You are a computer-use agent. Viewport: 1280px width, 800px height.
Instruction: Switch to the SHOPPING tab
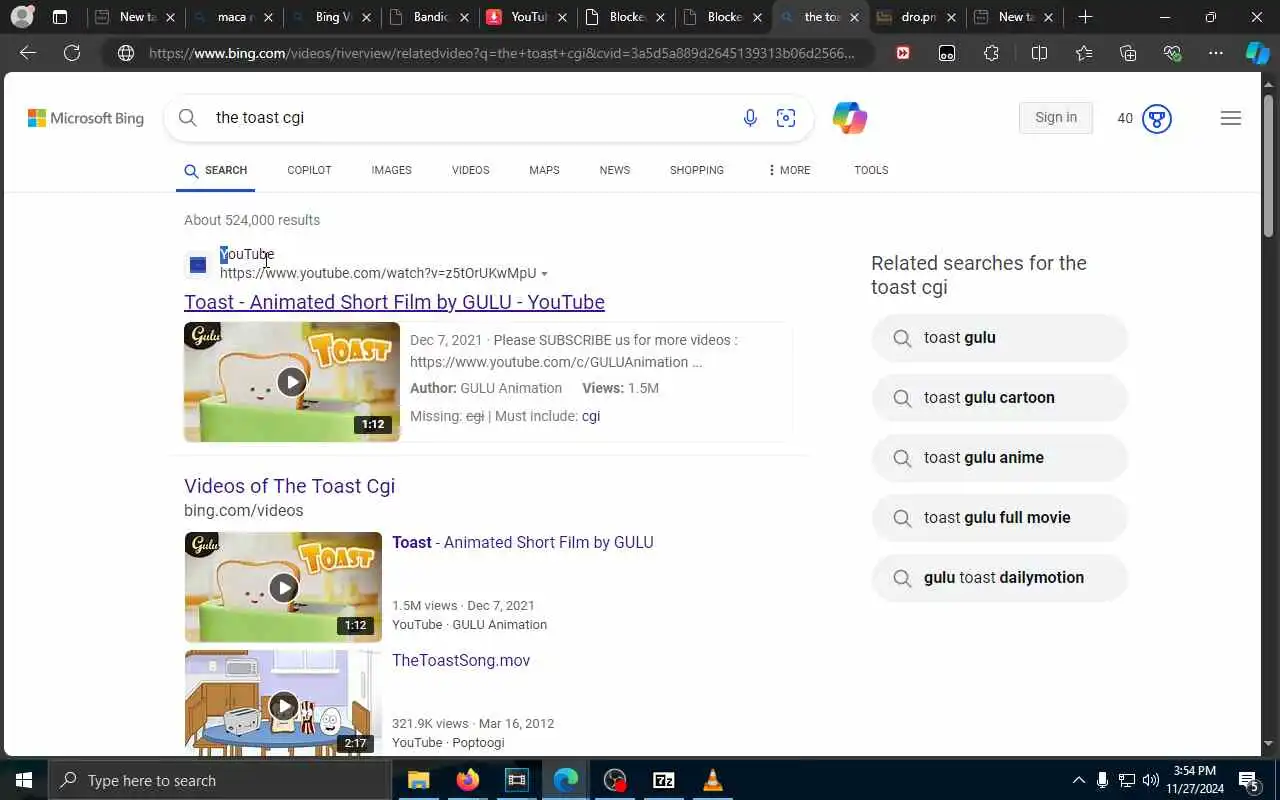697,170
